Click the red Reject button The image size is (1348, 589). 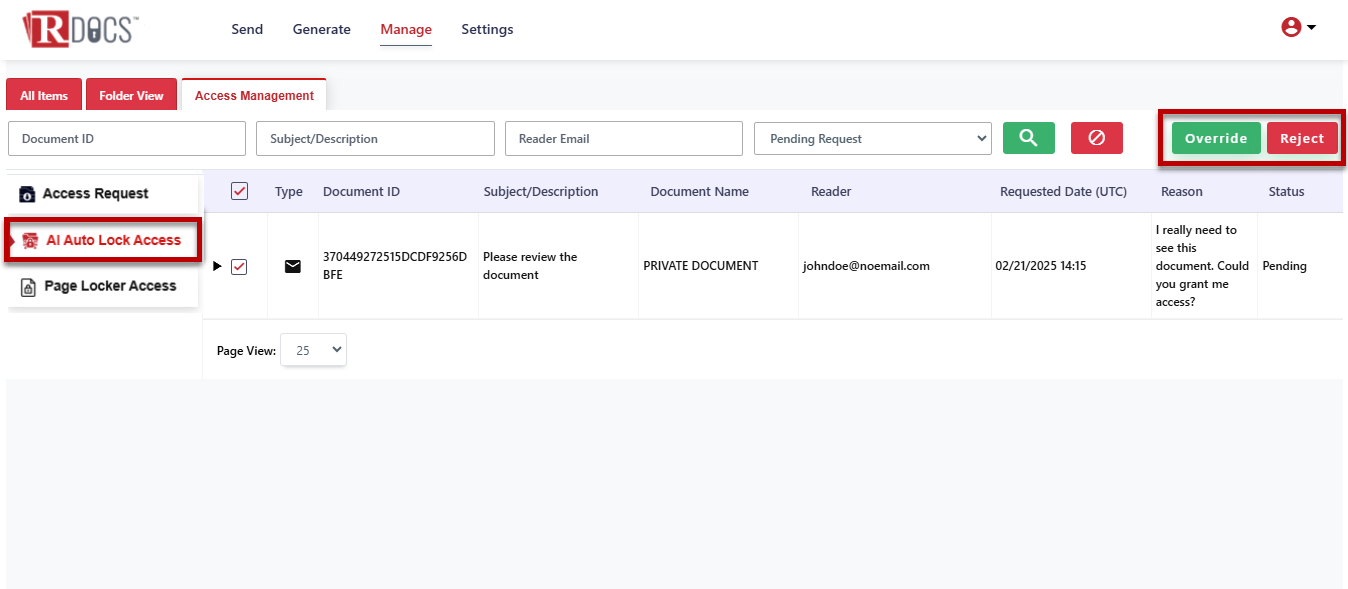1302,138
